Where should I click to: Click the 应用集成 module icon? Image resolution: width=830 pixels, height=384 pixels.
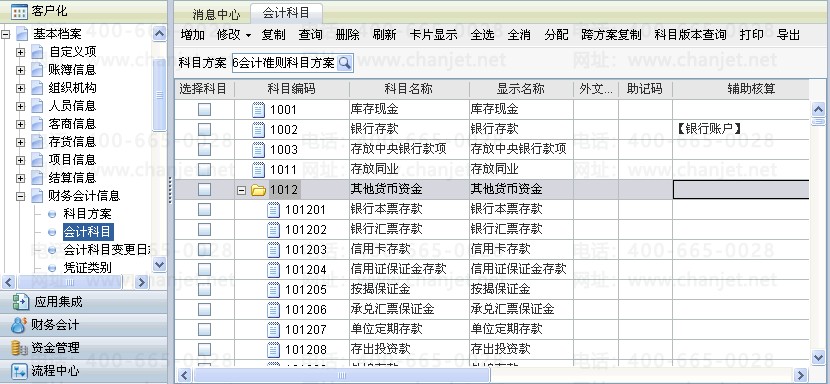20,302
